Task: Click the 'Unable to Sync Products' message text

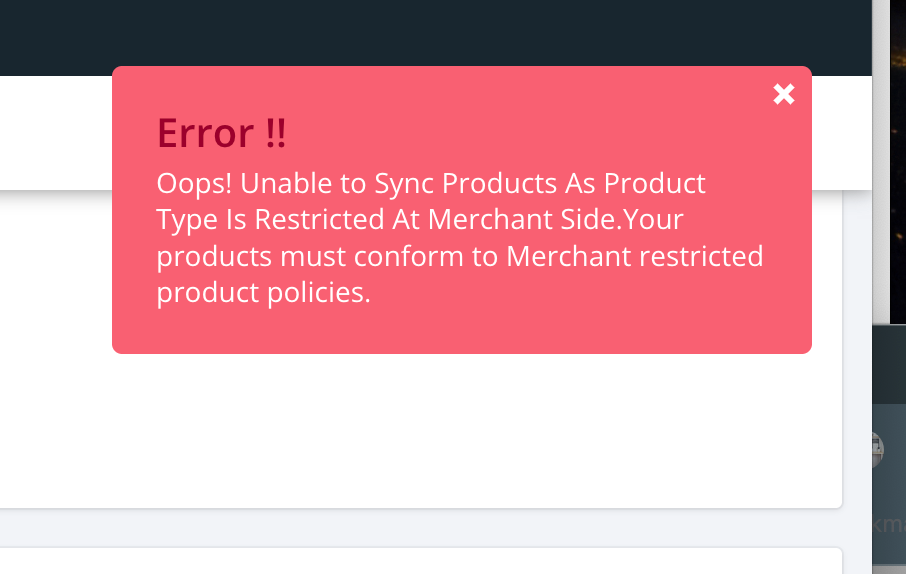Action: click(x=431, y=184)
